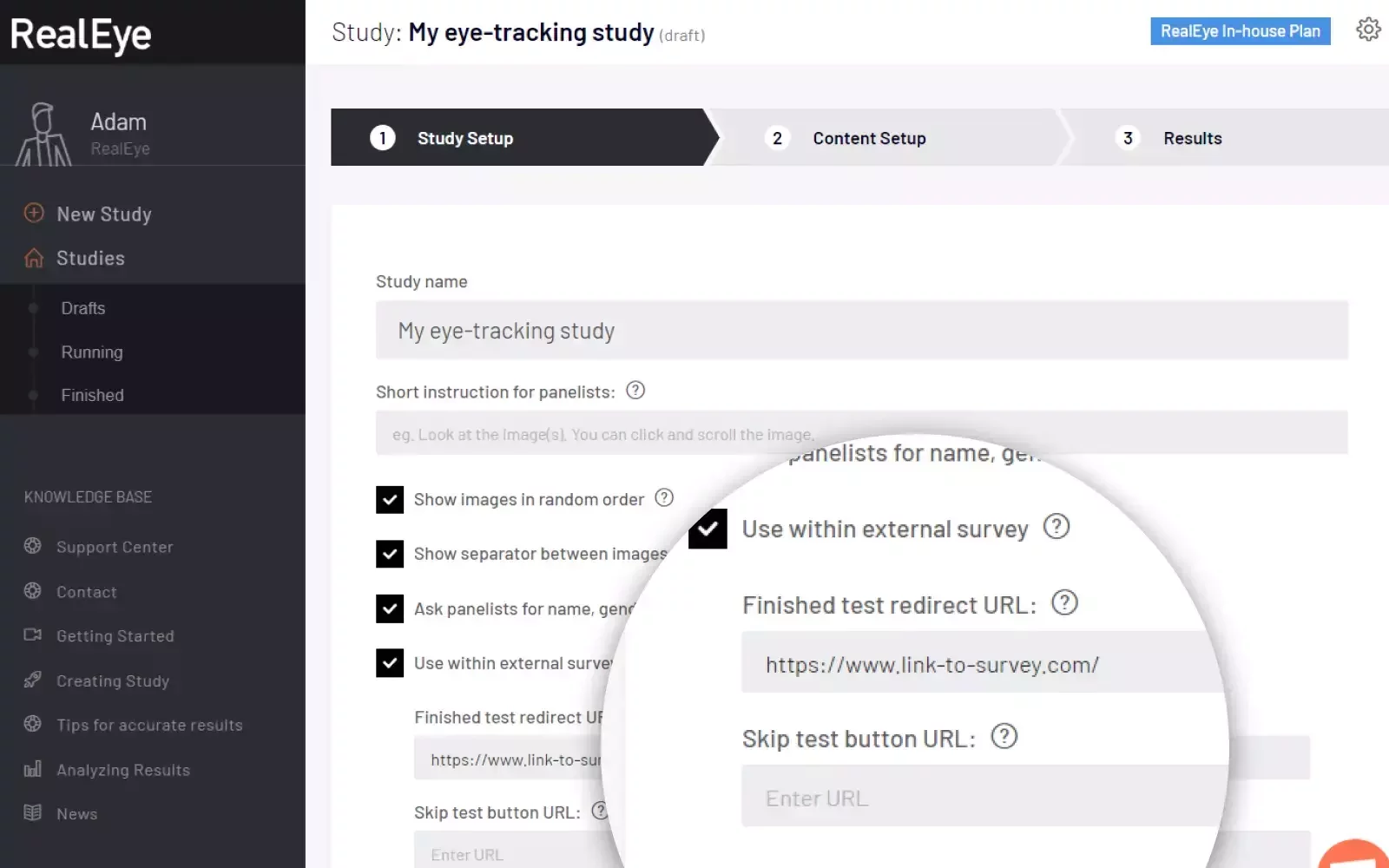Click the Creating Study rocket icon
The width and height of the screenshot is (1389, 868).
click(33, 680)
